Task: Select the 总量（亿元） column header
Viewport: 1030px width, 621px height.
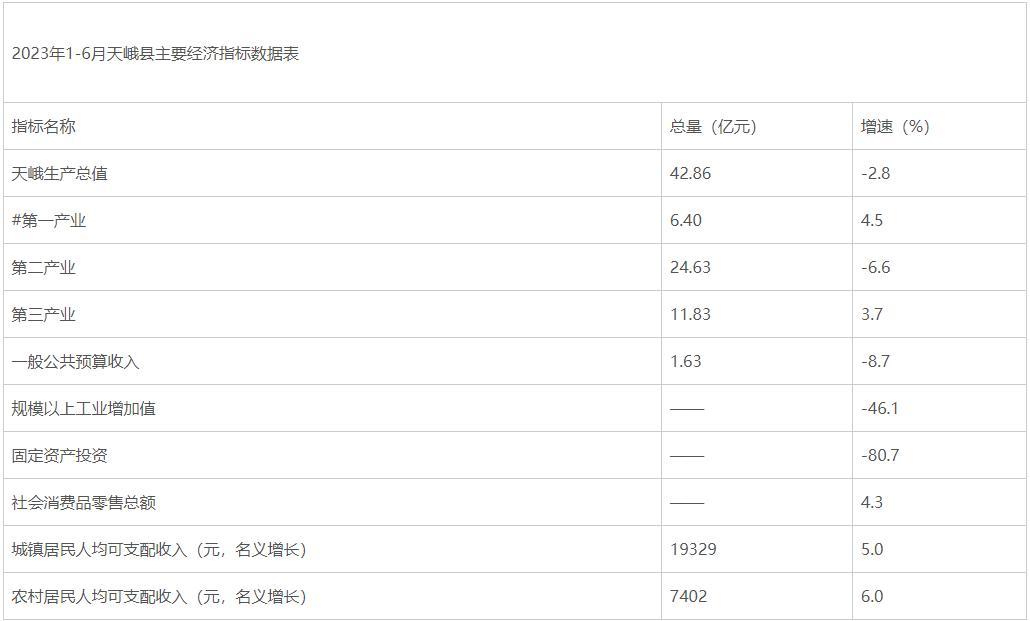Action: click(713, 126)
